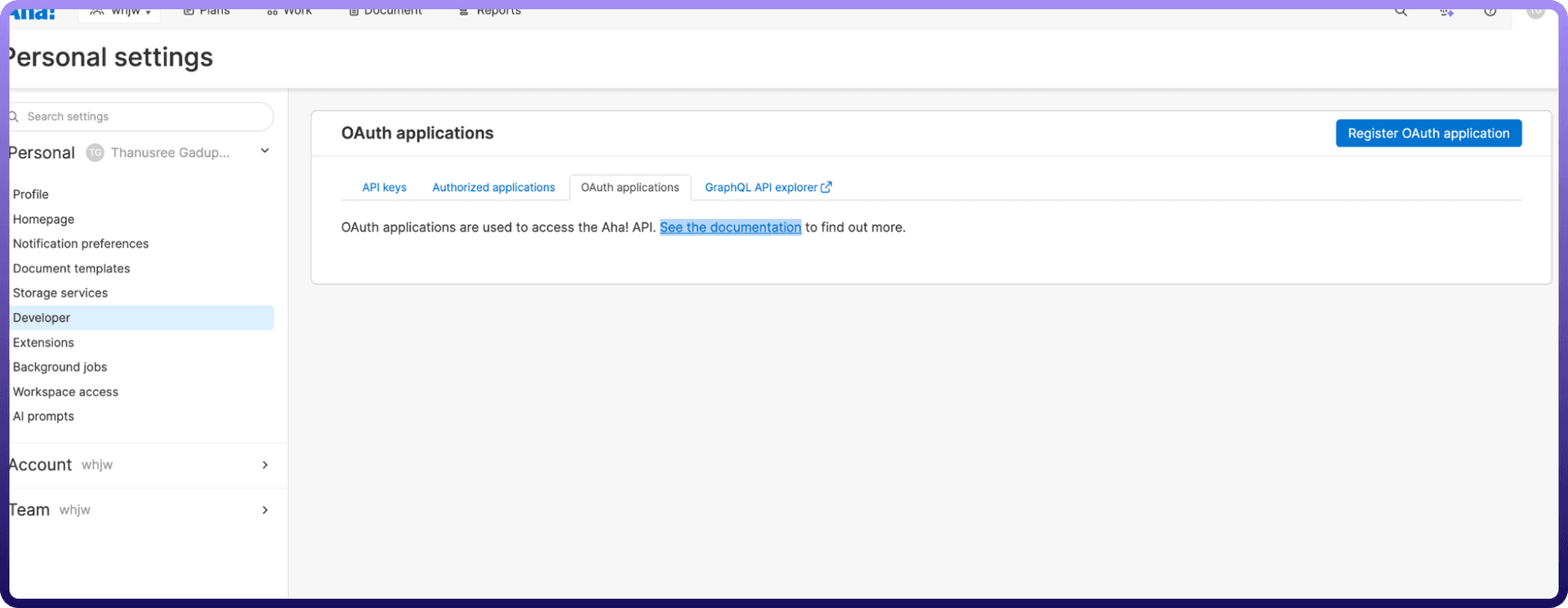Image resolution: width=1568 pixels, height=608 pixels.
Task: Click the Aha! logo
Action: pos(33,14)
